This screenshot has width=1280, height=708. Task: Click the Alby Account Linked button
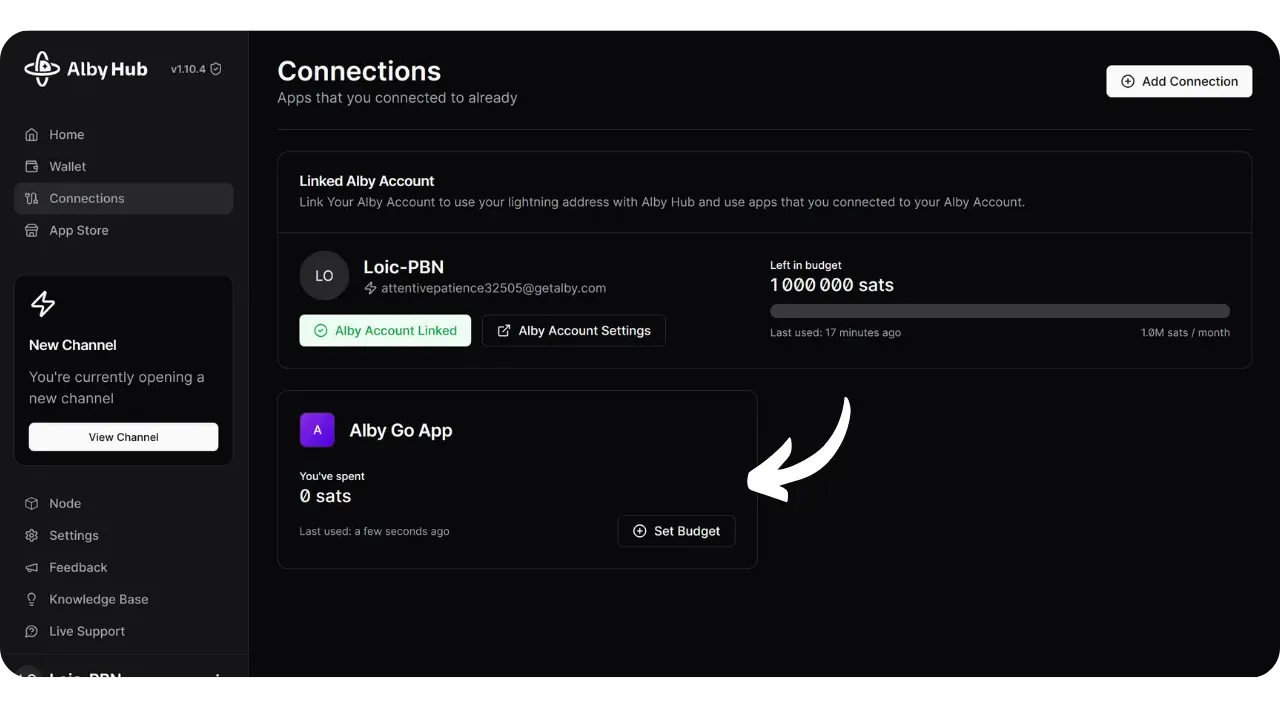pyautogui.click(x=385, y=331)
